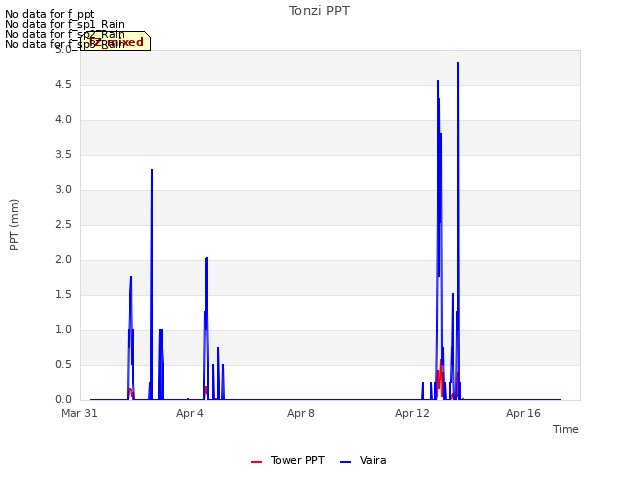Click the PPT (mm) y-axis label

point(14,224)
